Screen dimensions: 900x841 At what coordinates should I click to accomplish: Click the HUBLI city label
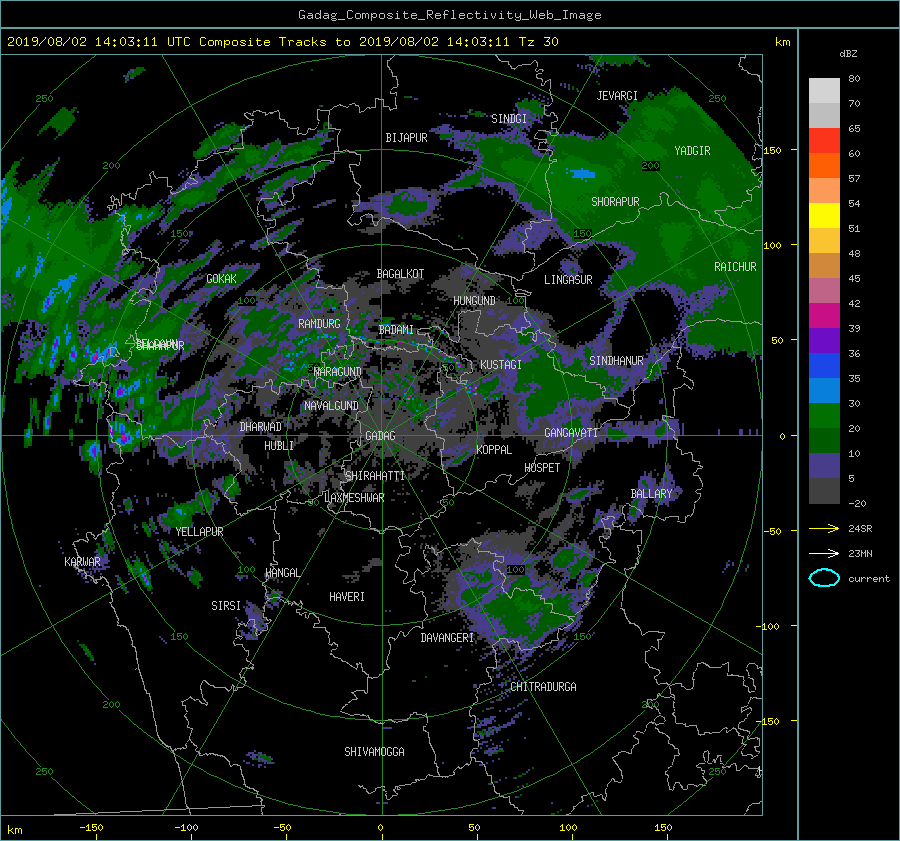pos(279,446)
